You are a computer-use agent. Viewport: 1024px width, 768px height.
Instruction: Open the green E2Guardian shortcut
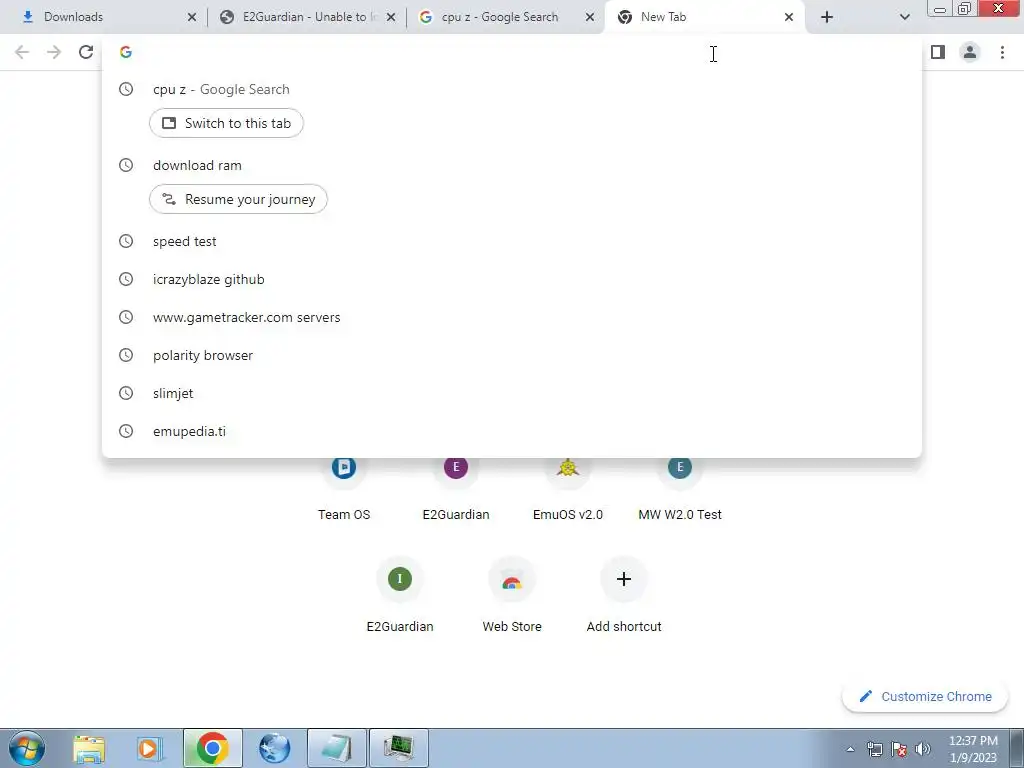click(400, 596)
